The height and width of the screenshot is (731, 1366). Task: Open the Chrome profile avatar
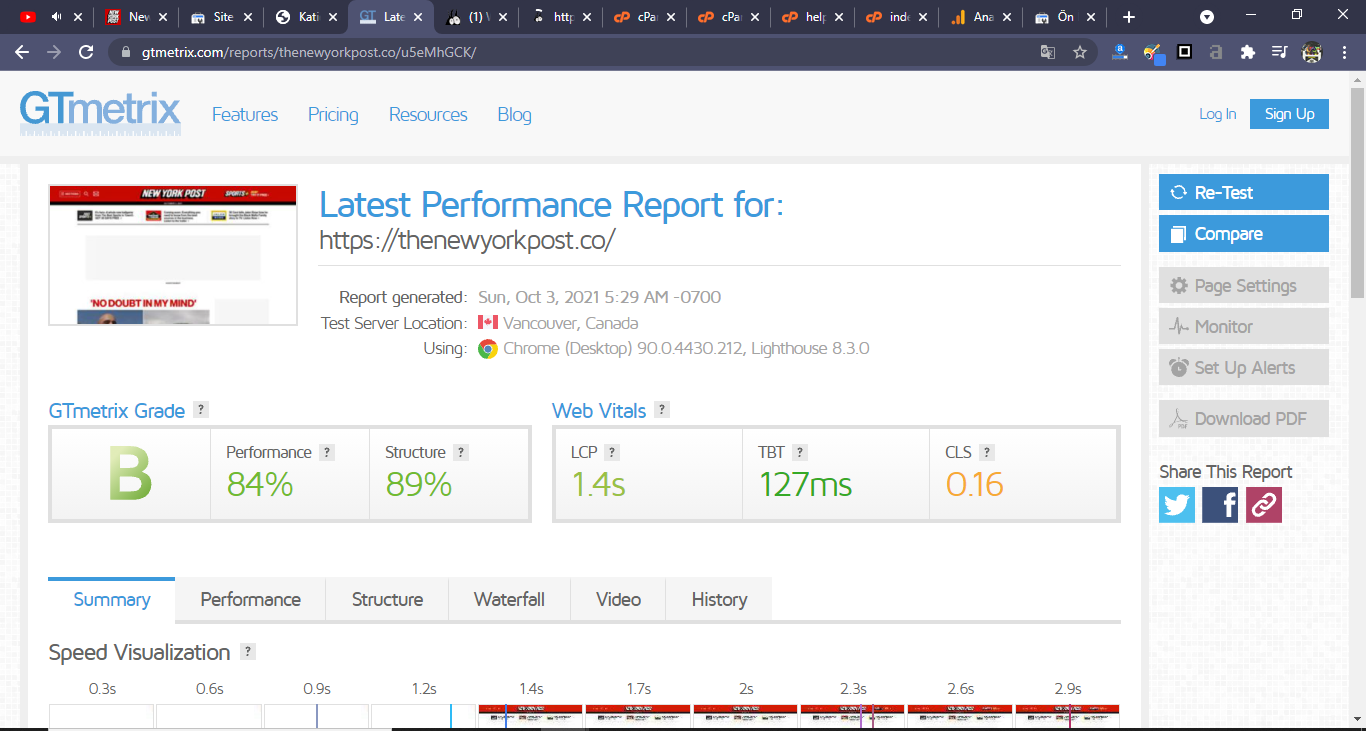(x=1312, y=52)
